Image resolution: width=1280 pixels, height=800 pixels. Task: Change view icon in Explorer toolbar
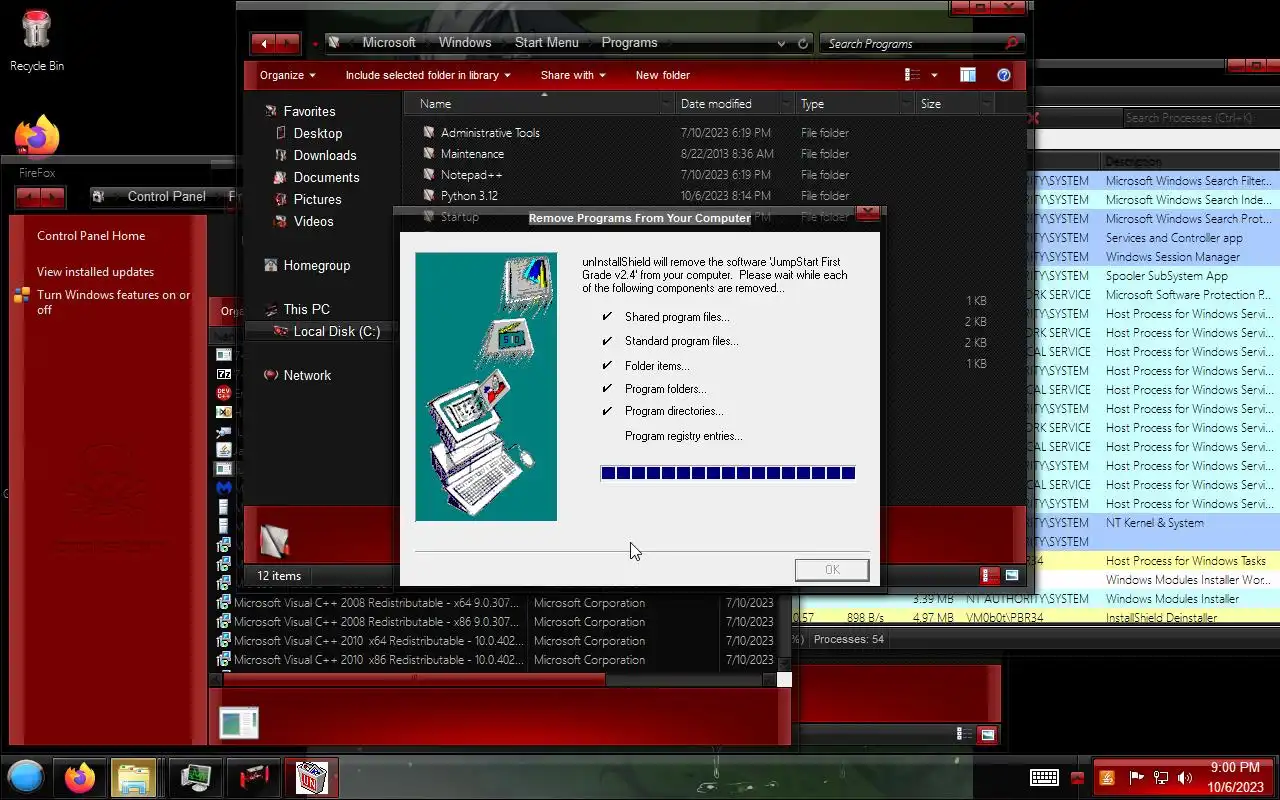click(x=912, y=75)
